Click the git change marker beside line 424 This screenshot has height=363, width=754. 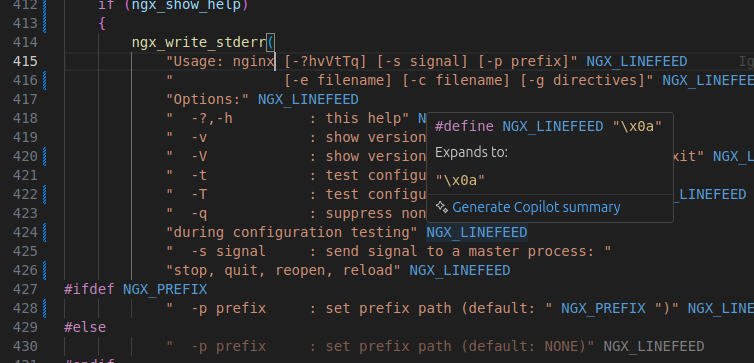(x=45, y=232)
